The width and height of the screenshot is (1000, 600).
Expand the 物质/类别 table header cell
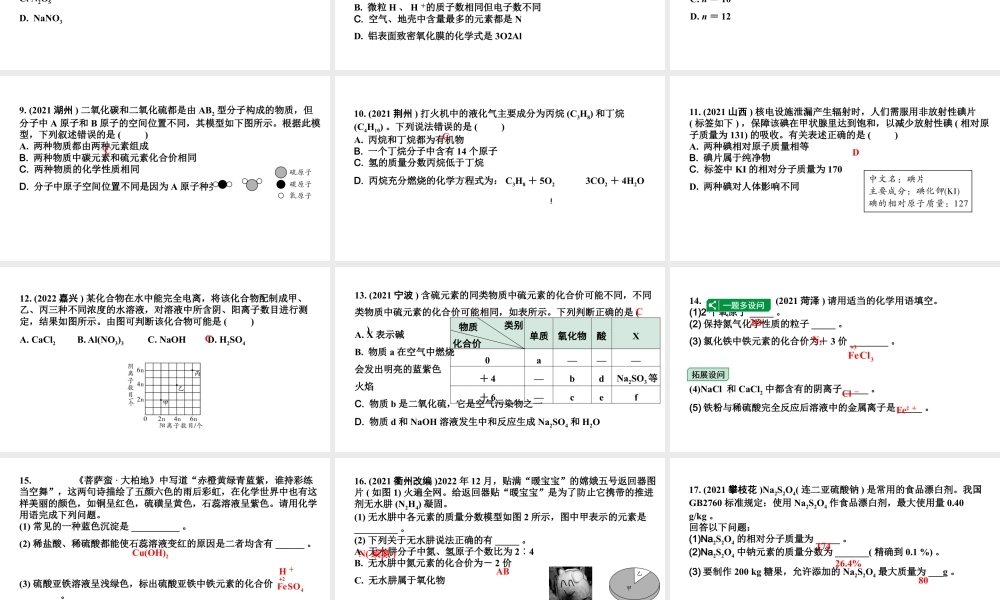pyautogui.click(x=490, y=332)
